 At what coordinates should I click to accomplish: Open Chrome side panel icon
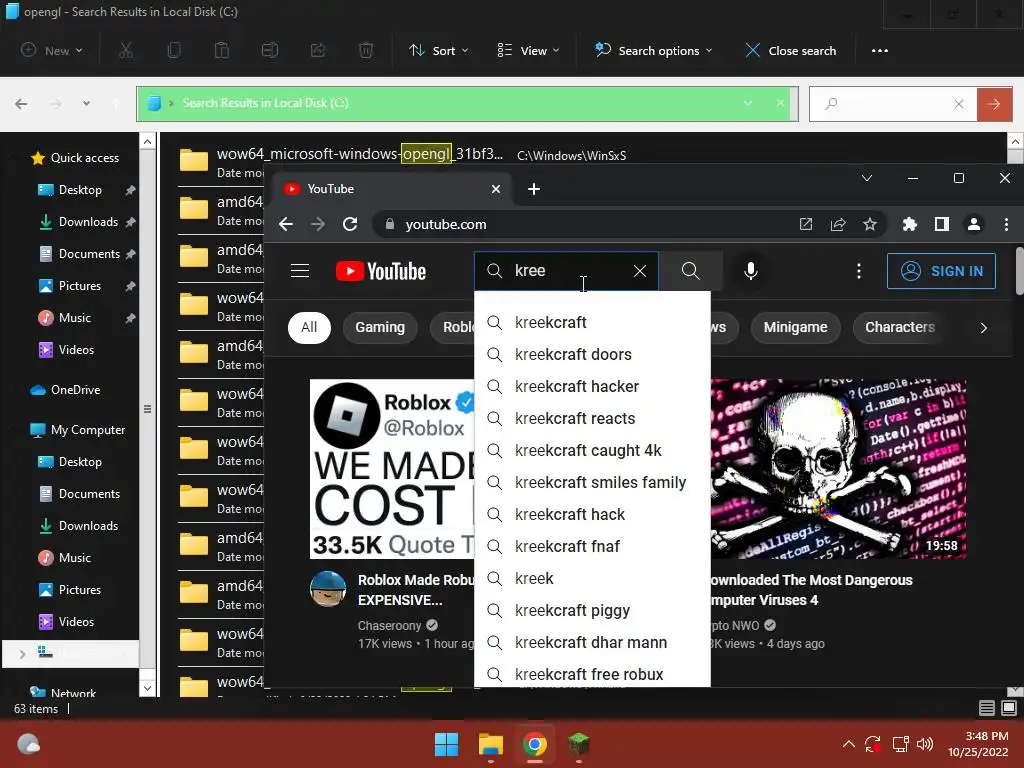click(x=942, y=225)
